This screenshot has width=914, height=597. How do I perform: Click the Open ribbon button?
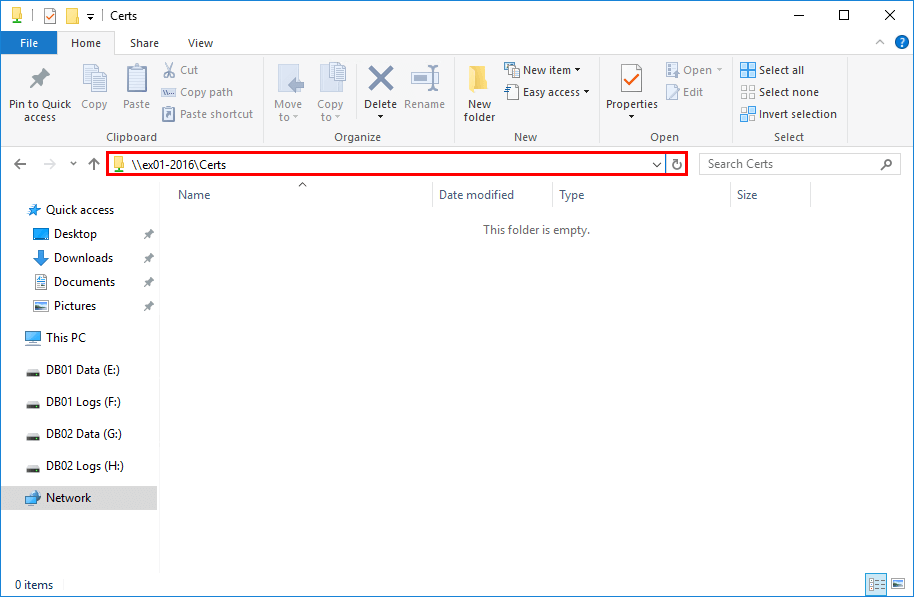[694, 70]
